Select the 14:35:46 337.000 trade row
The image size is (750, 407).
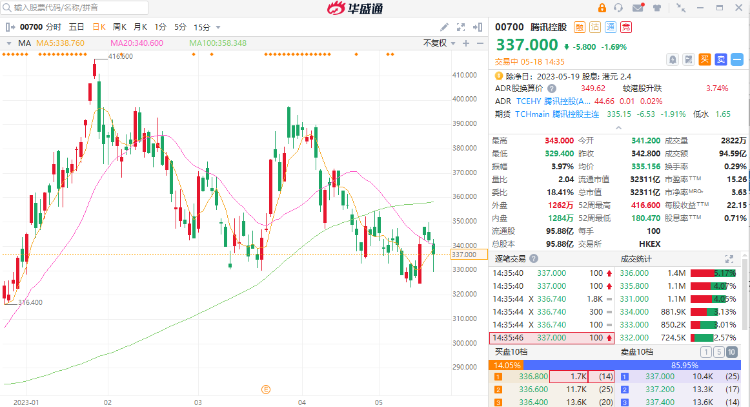tap(551, 338)
